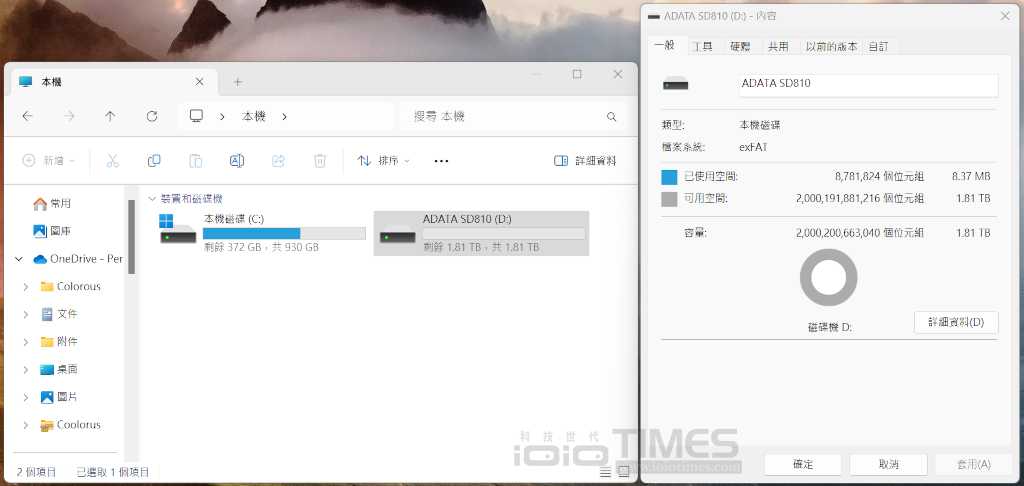1024x486 pixels.
Task: Toggle the 詳細資料 details pane
Action: click(x=585, y=160)
